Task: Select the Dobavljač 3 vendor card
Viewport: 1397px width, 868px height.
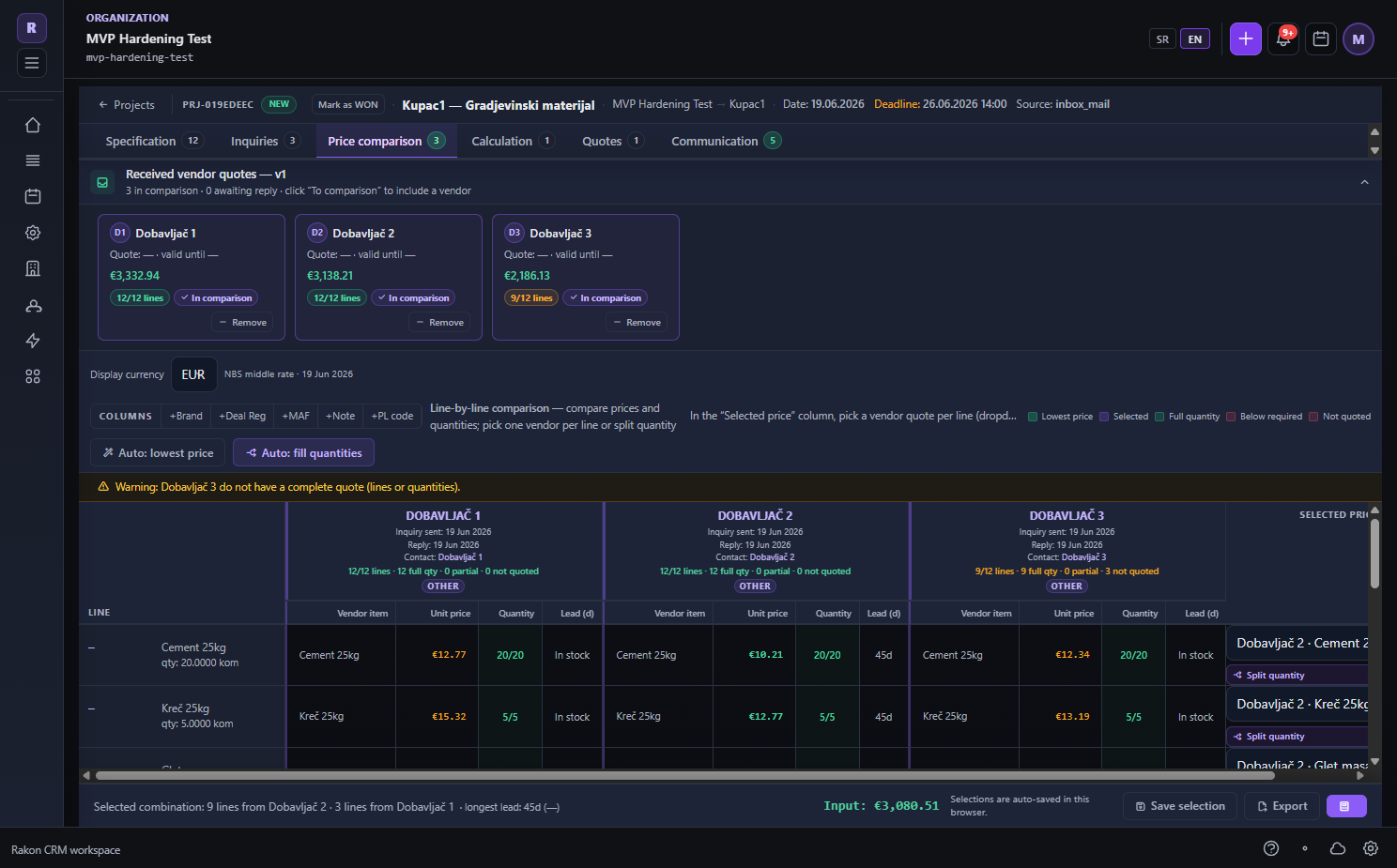Action: (586, 277)
